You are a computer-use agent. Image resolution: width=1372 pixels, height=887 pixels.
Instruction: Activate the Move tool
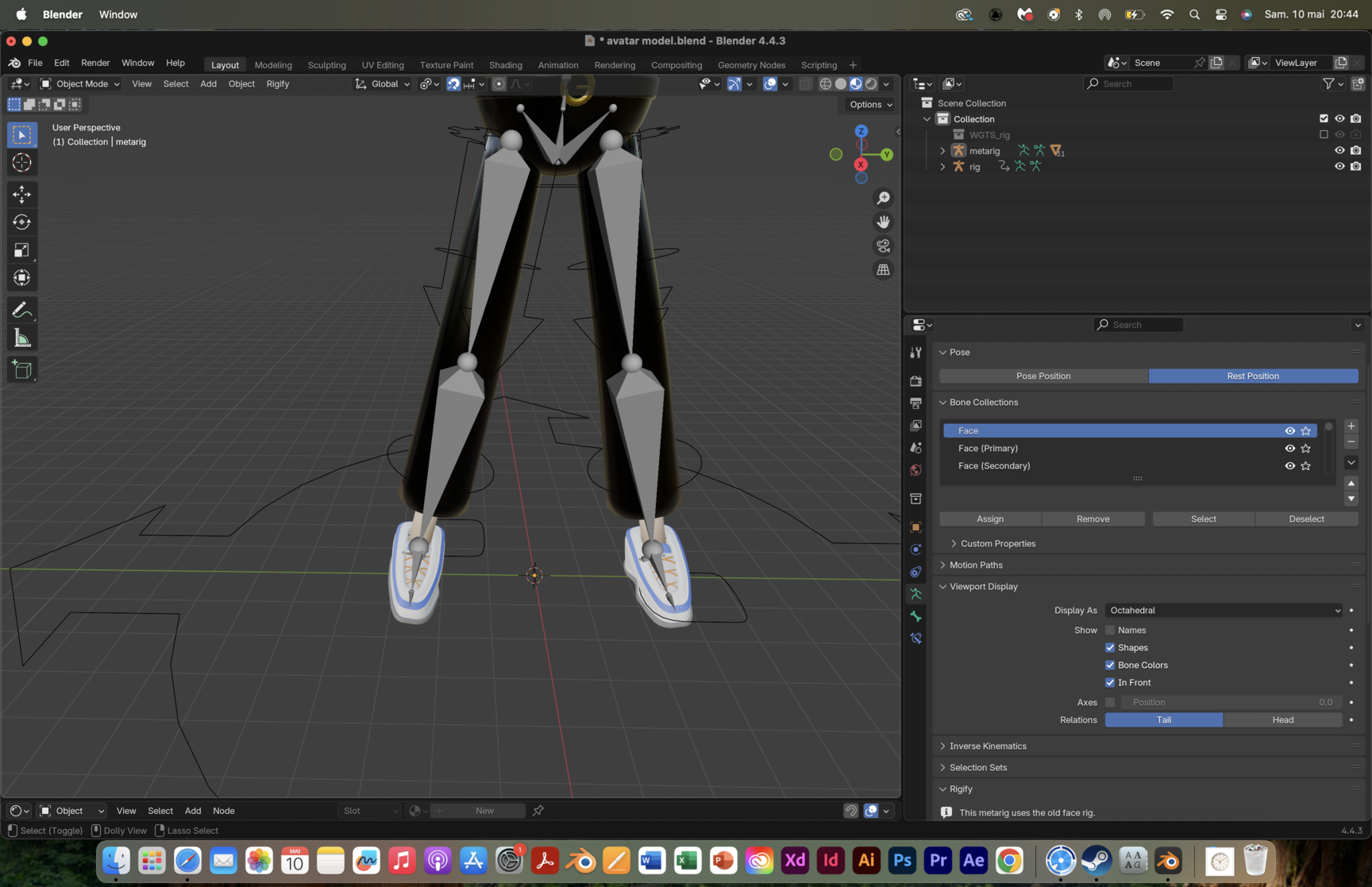(x=22, y=194)
